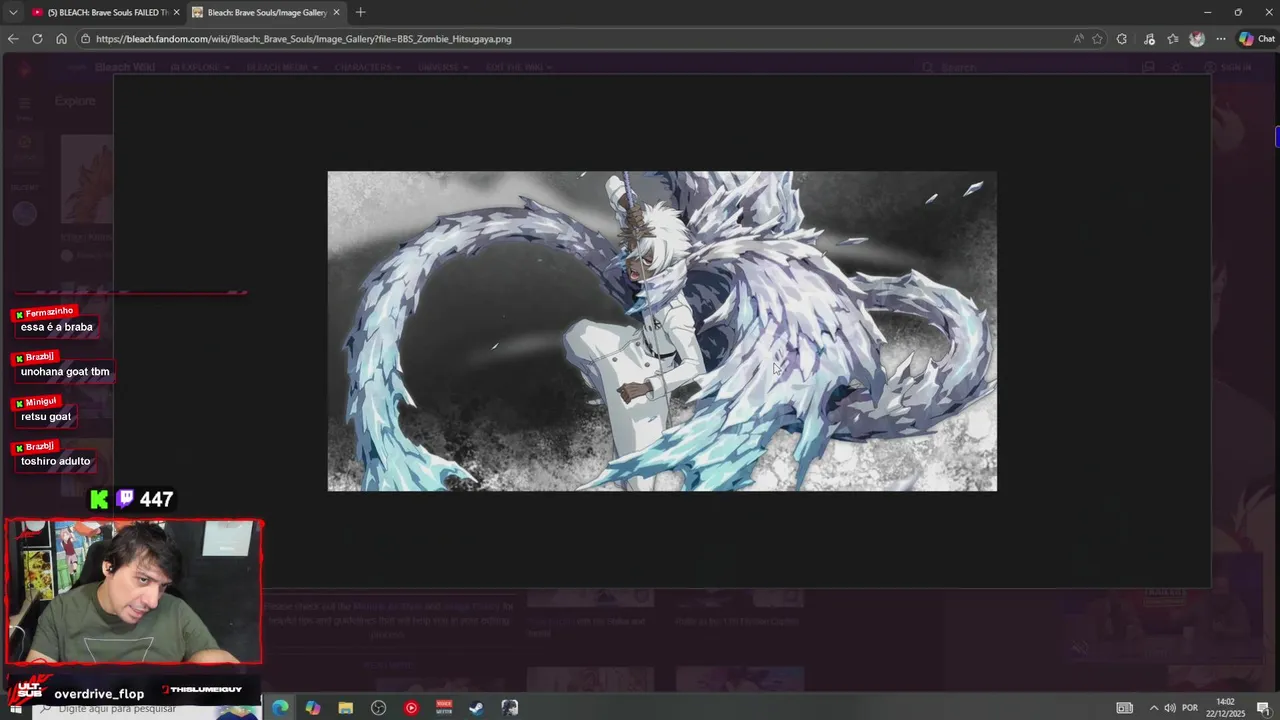Show hidden system tray icons chevron
Viewport: 1280px width, 720px height.
1153,708
